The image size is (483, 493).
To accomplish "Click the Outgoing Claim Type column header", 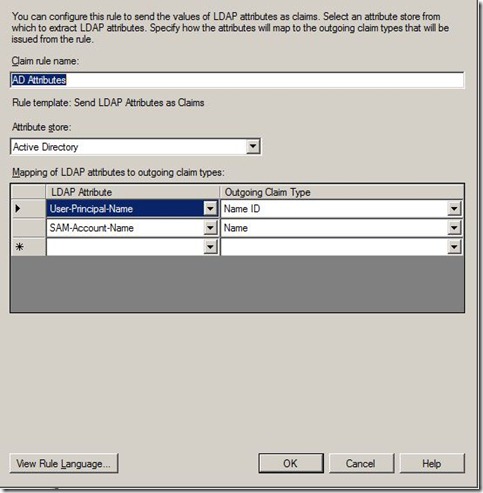I will click(342, 192).
